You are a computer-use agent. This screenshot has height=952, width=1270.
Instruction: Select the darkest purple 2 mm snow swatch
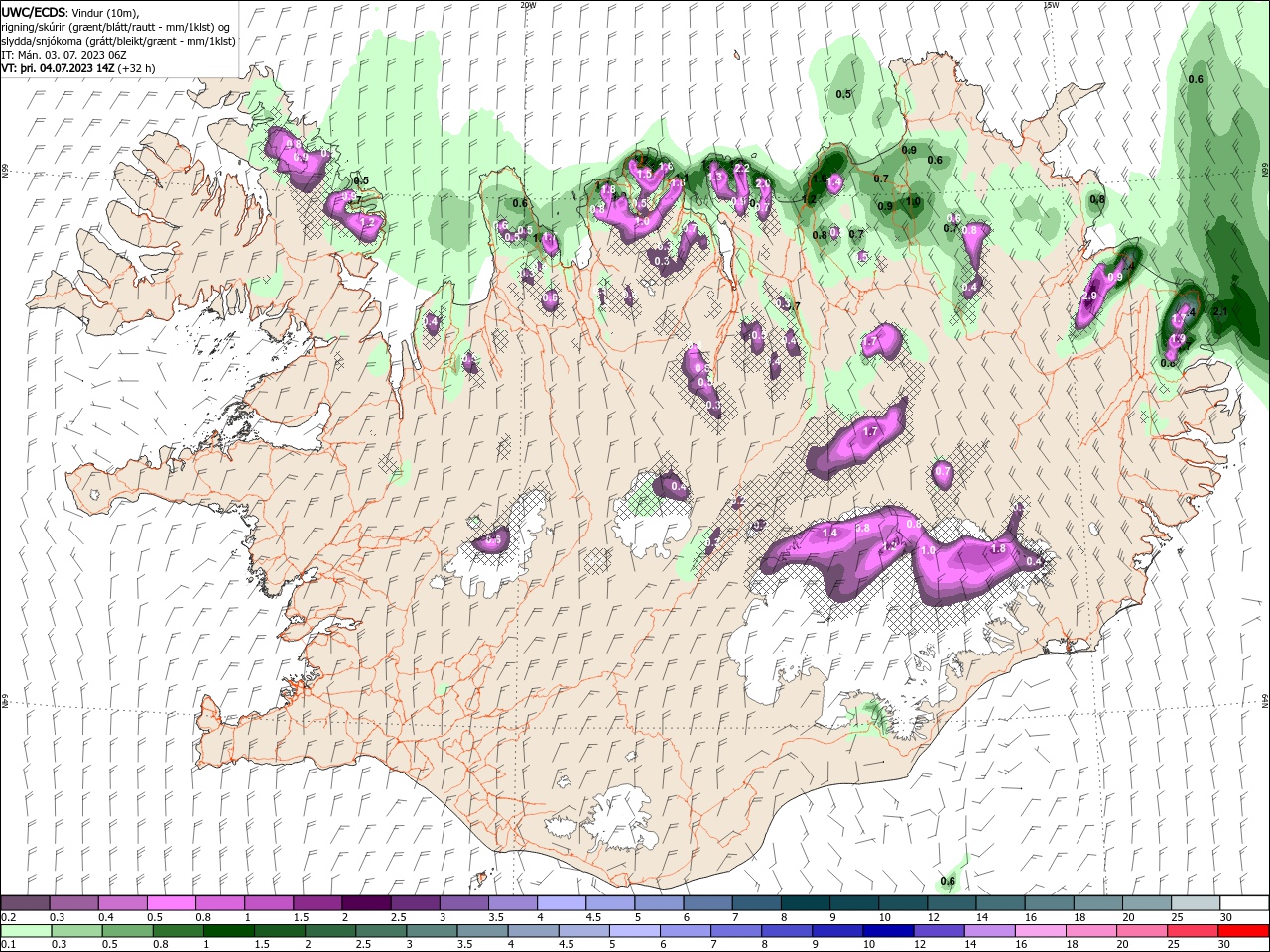(366, 903)
